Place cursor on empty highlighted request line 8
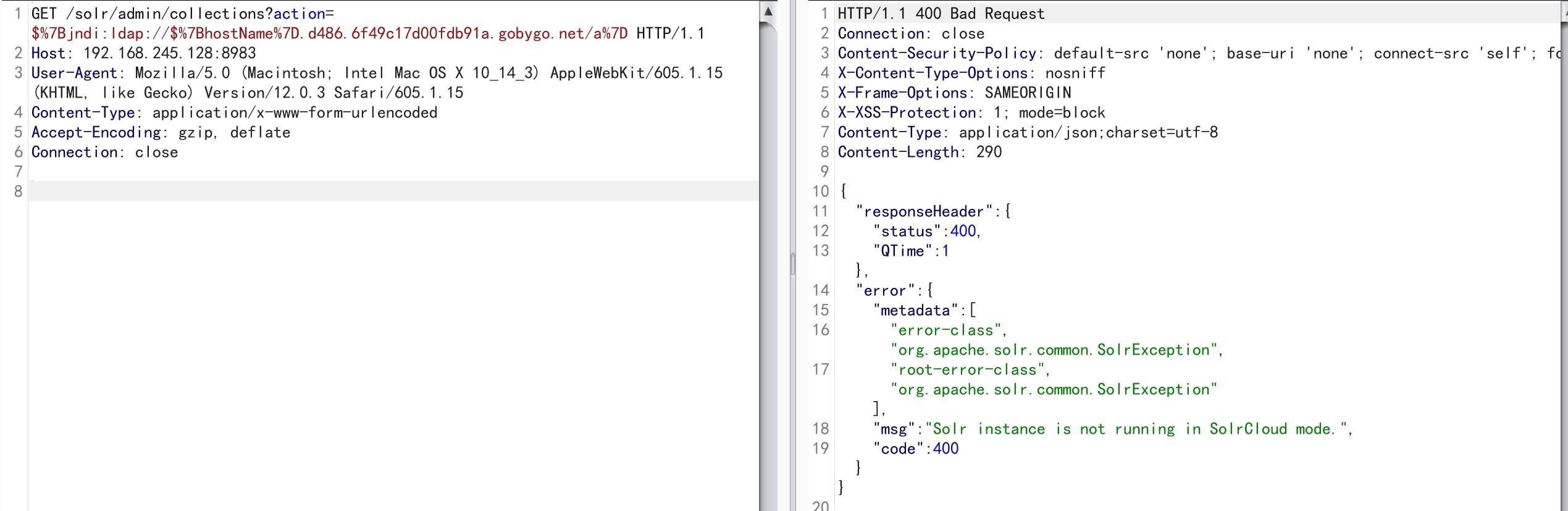Screen dimensions: 1568x511 (x=393, y=191)
